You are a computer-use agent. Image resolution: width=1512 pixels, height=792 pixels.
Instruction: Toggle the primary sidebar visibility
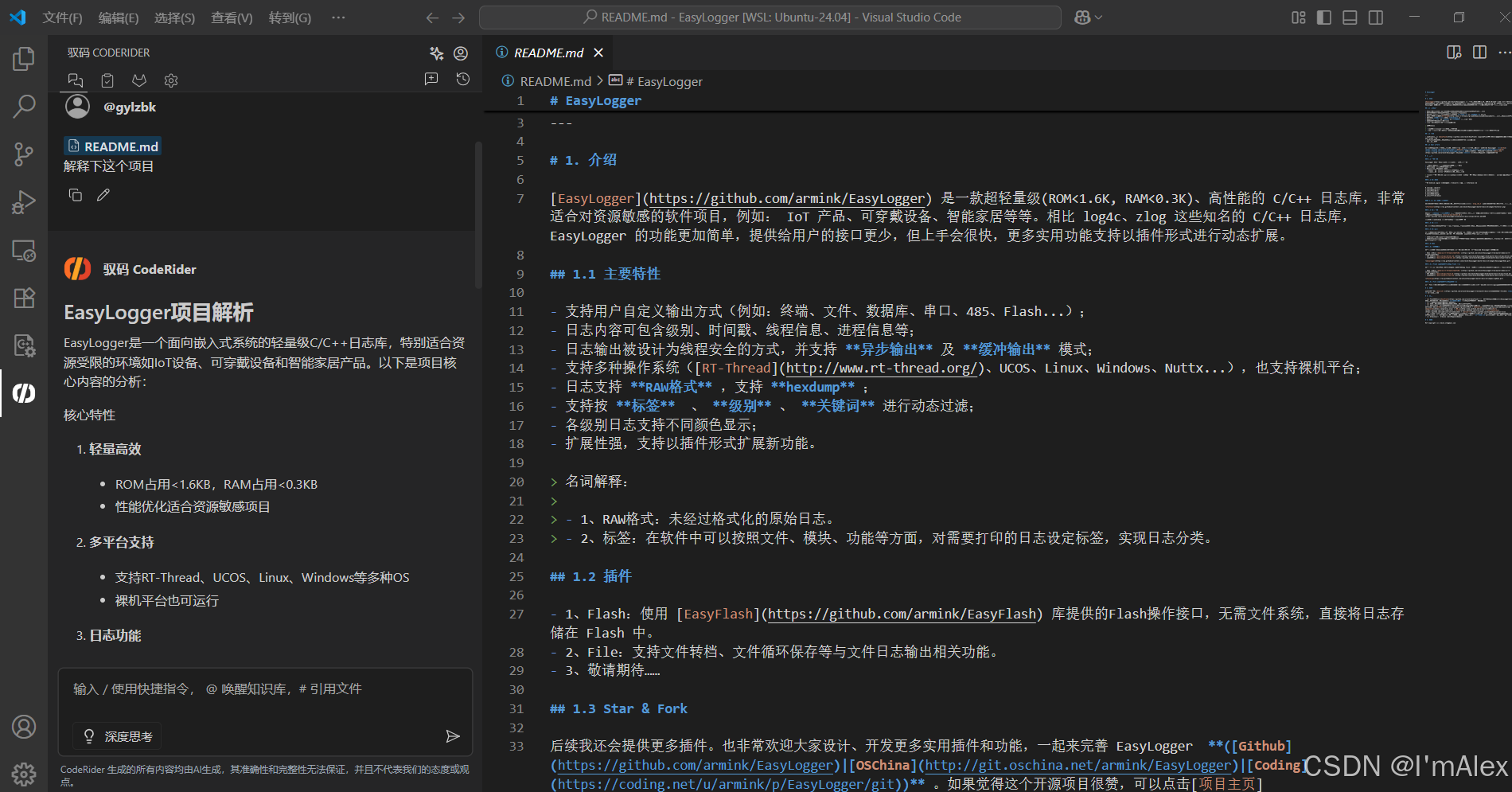[1323, 17]
